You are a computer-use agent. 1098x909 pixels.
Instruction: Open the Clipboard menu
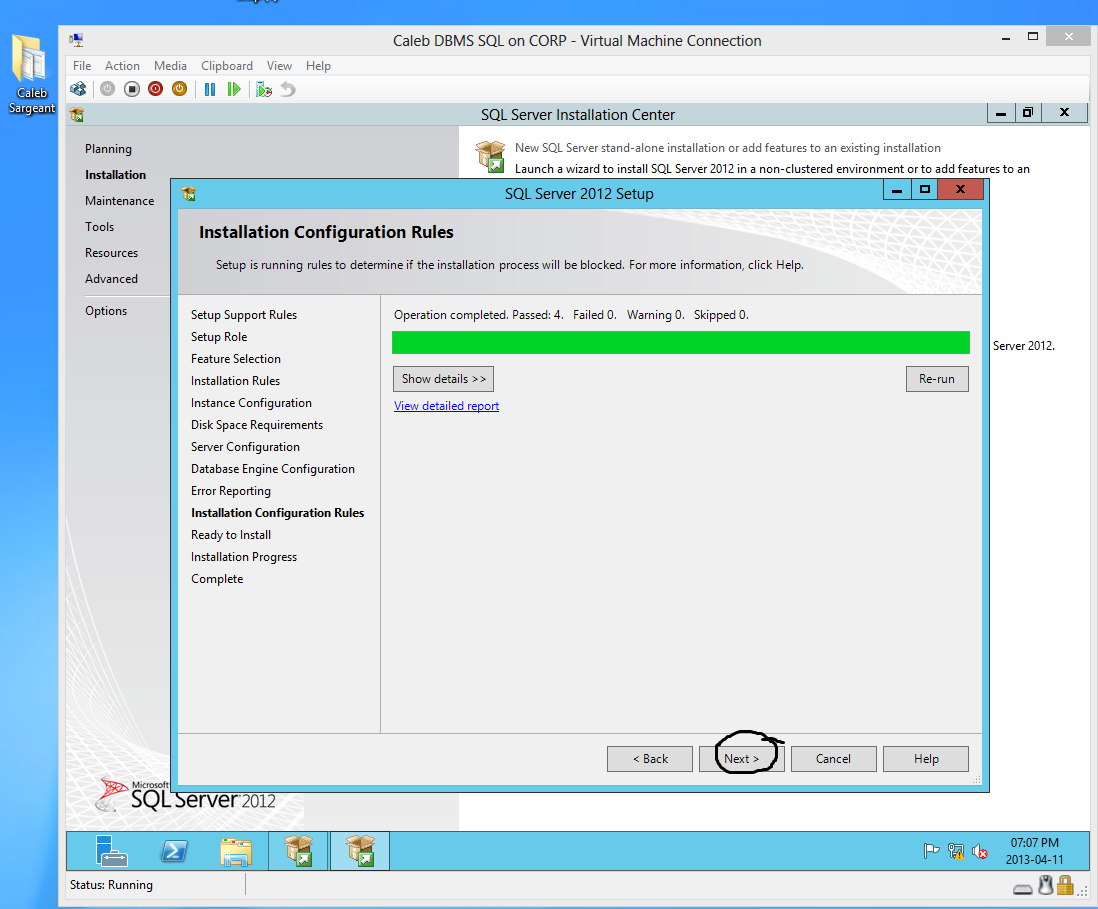coord(227,66)
